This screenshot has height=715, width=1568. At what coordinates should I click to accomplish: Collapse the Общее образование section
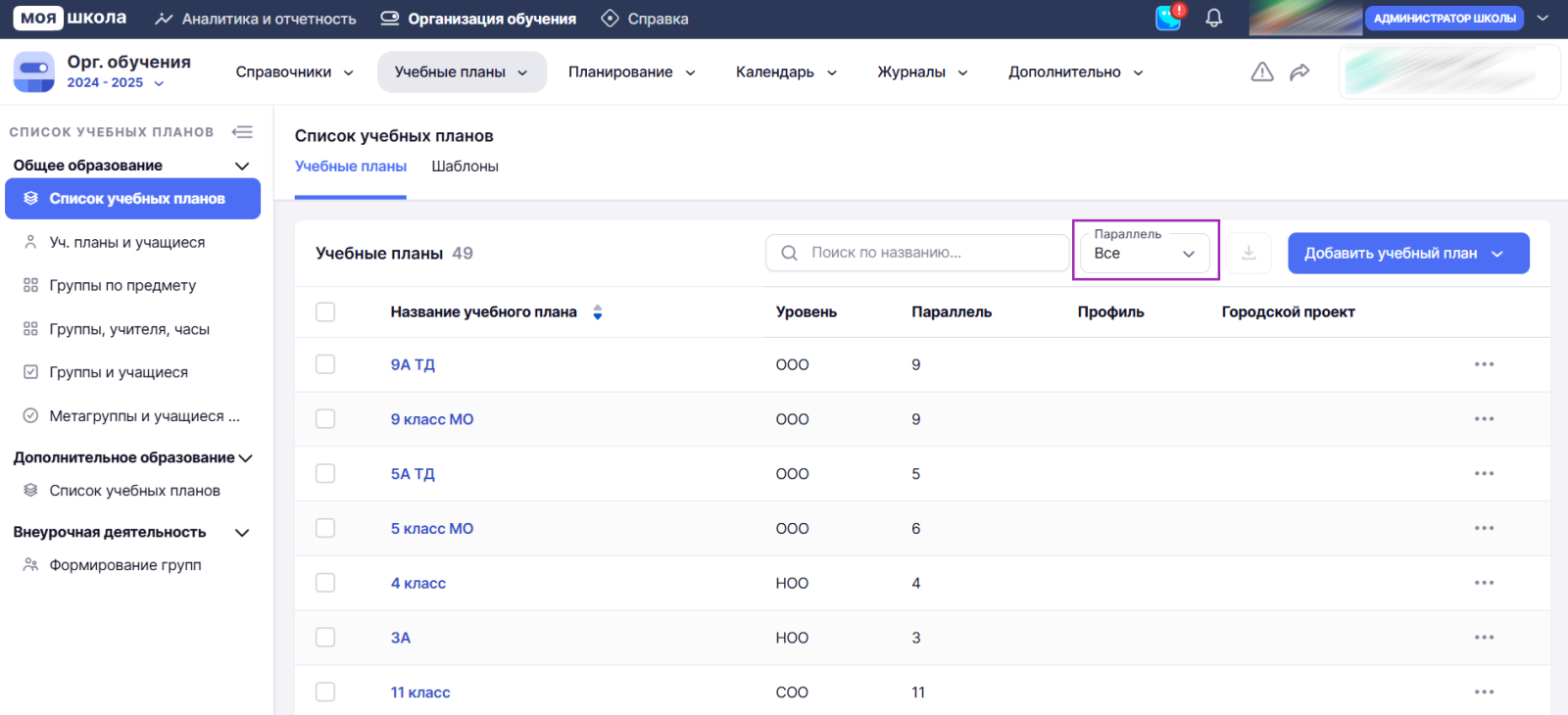242,166
